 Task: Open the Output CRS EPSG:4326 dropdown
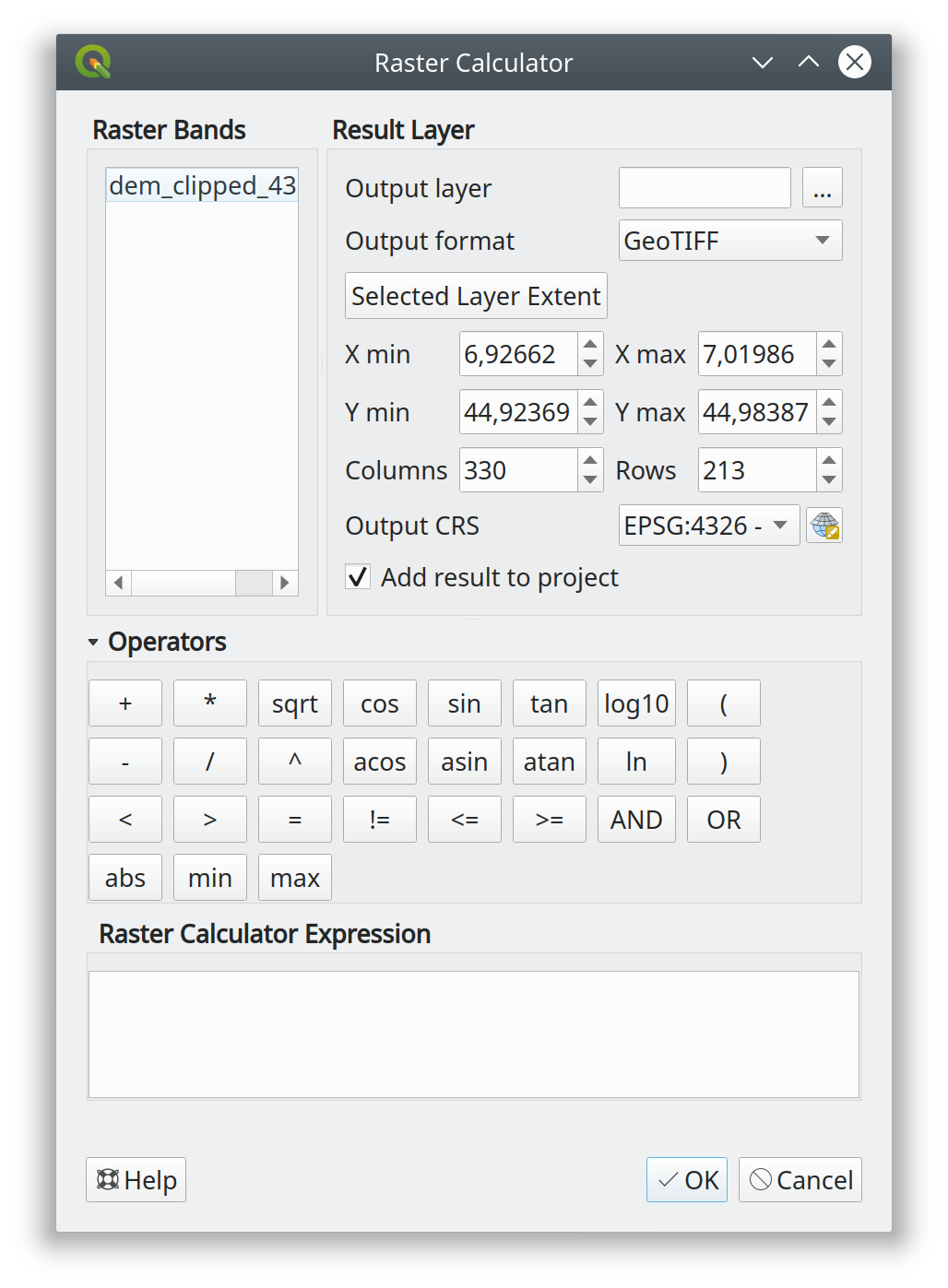coord(708,526)
